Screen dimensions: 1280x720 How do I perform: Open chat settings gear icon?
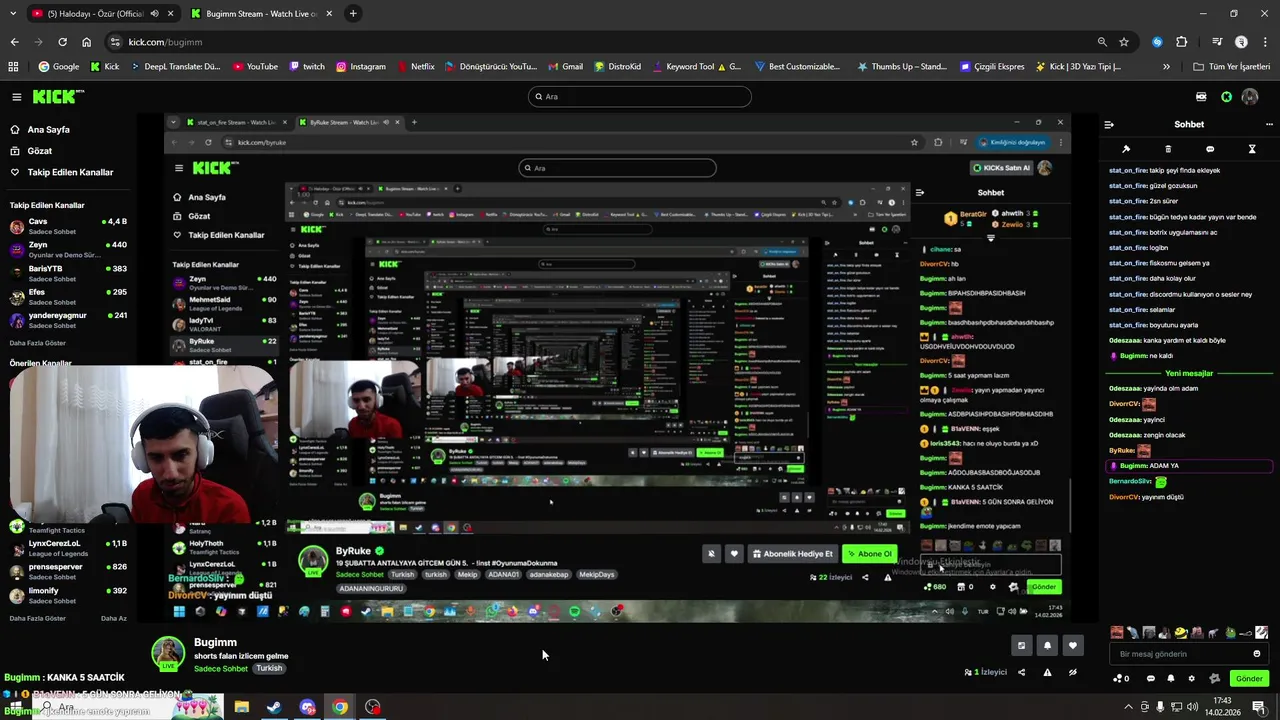[1191, 678]
